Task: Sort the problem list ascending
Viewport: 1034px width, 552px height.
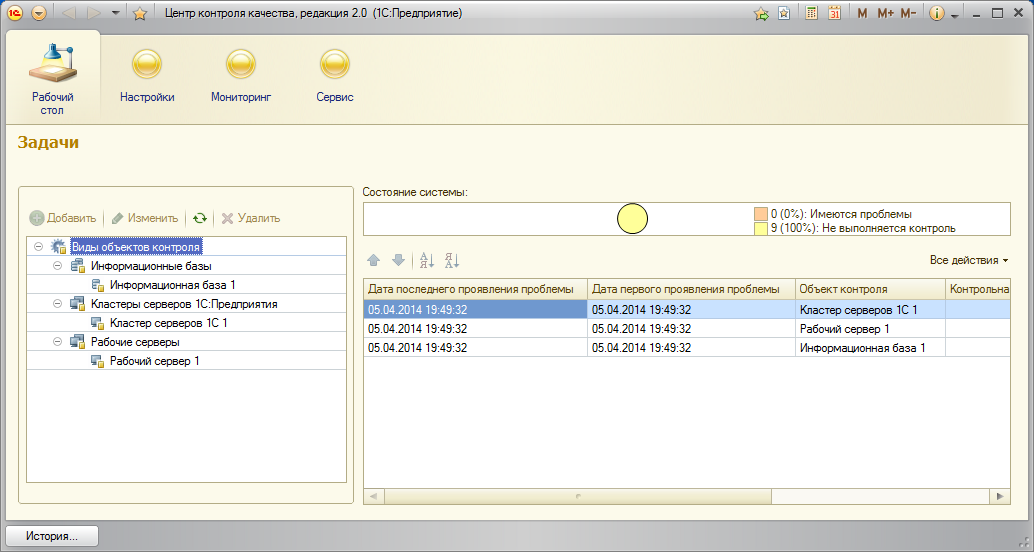Action: 427,260
